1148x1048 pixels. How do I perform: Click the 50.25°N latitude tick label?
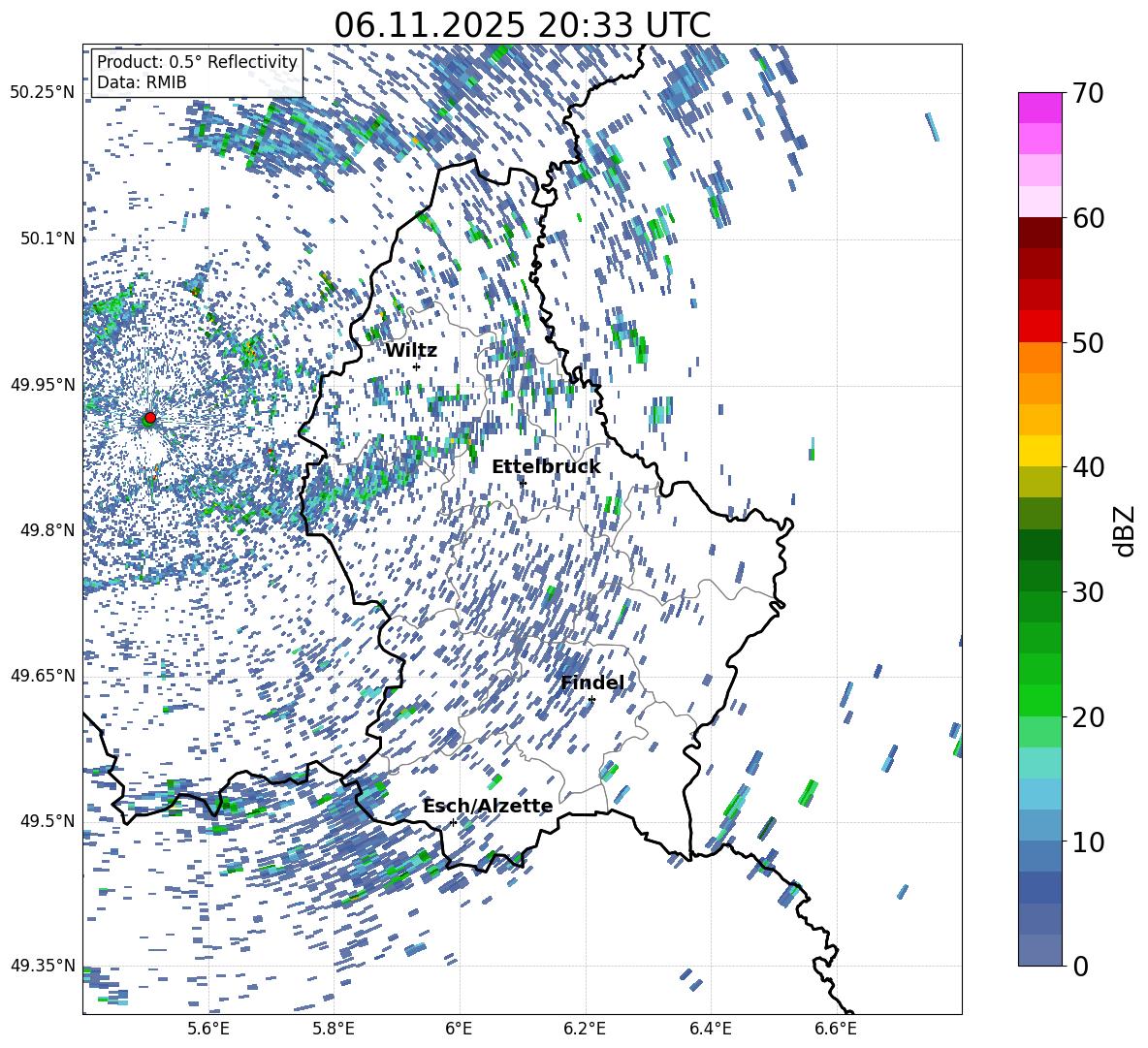point(43,93)
